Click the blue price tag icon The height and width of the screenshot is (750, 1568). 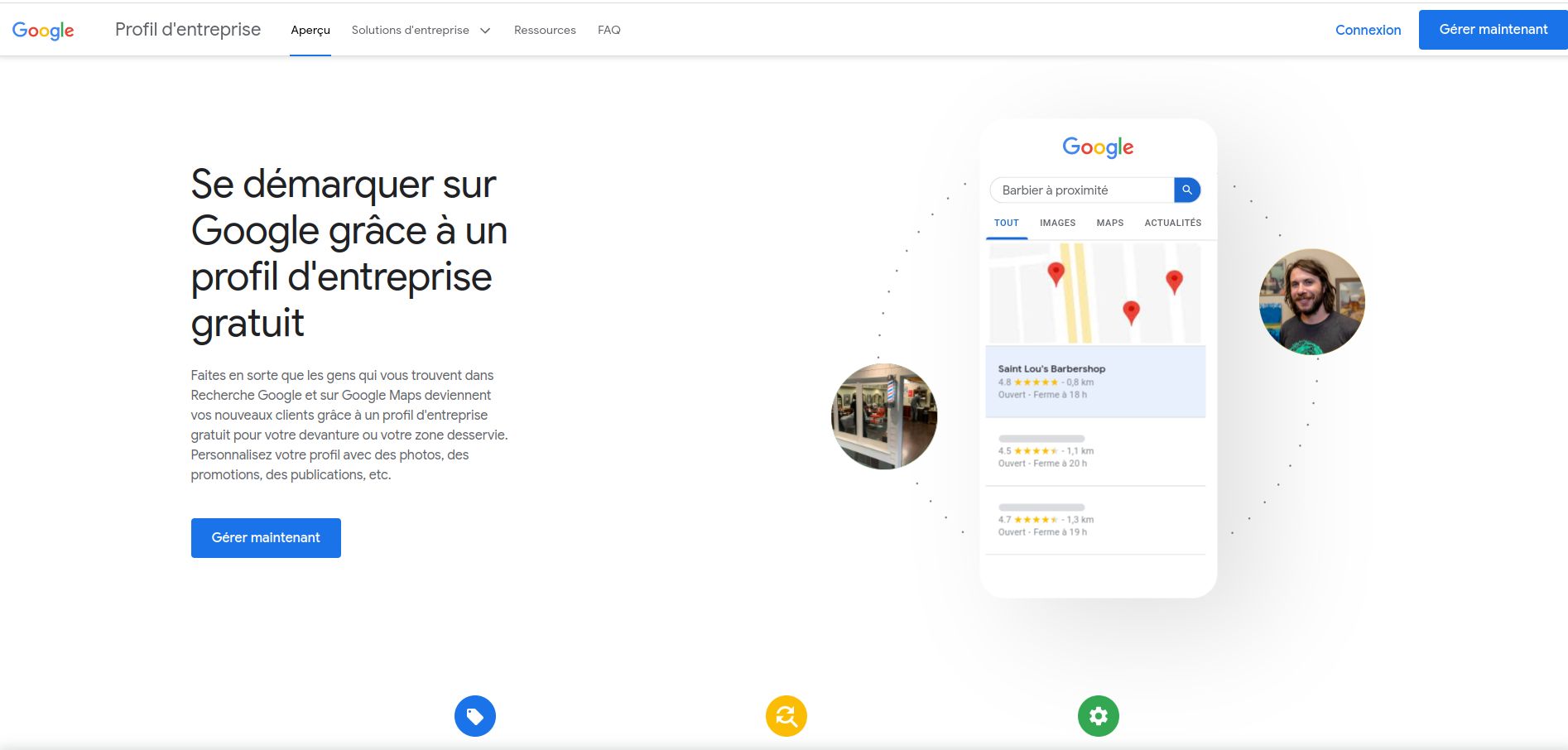[x=475, y=716]
